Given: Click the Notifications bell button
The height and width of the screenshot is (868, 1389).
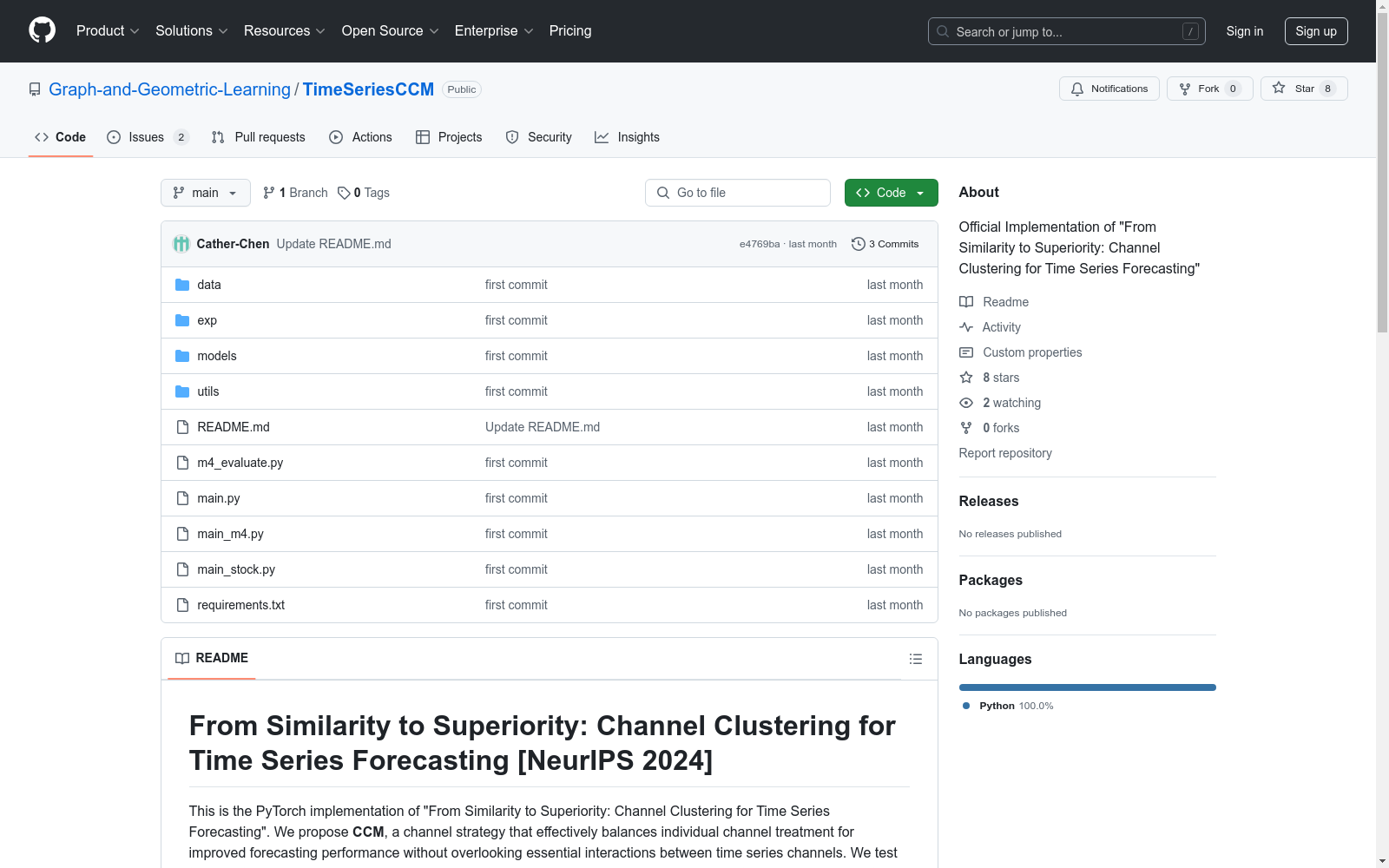Looking at the screenshot, I should pos(1109,89).
